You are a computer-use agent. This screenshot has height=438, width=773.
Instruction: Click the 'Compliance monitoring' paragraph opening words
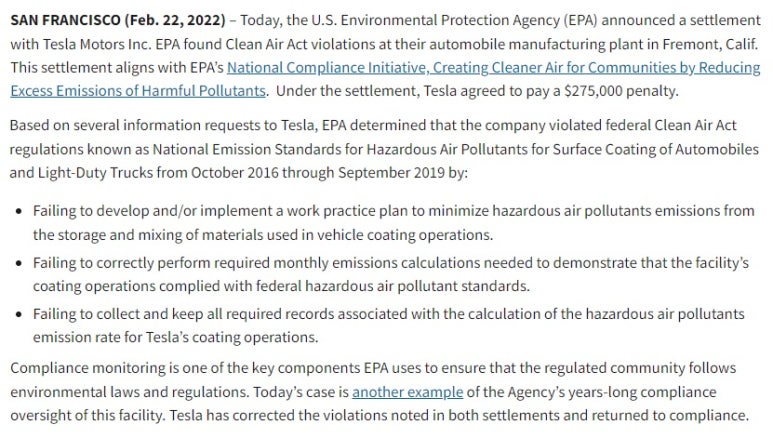pyautogui.click(x=88, y=368)
